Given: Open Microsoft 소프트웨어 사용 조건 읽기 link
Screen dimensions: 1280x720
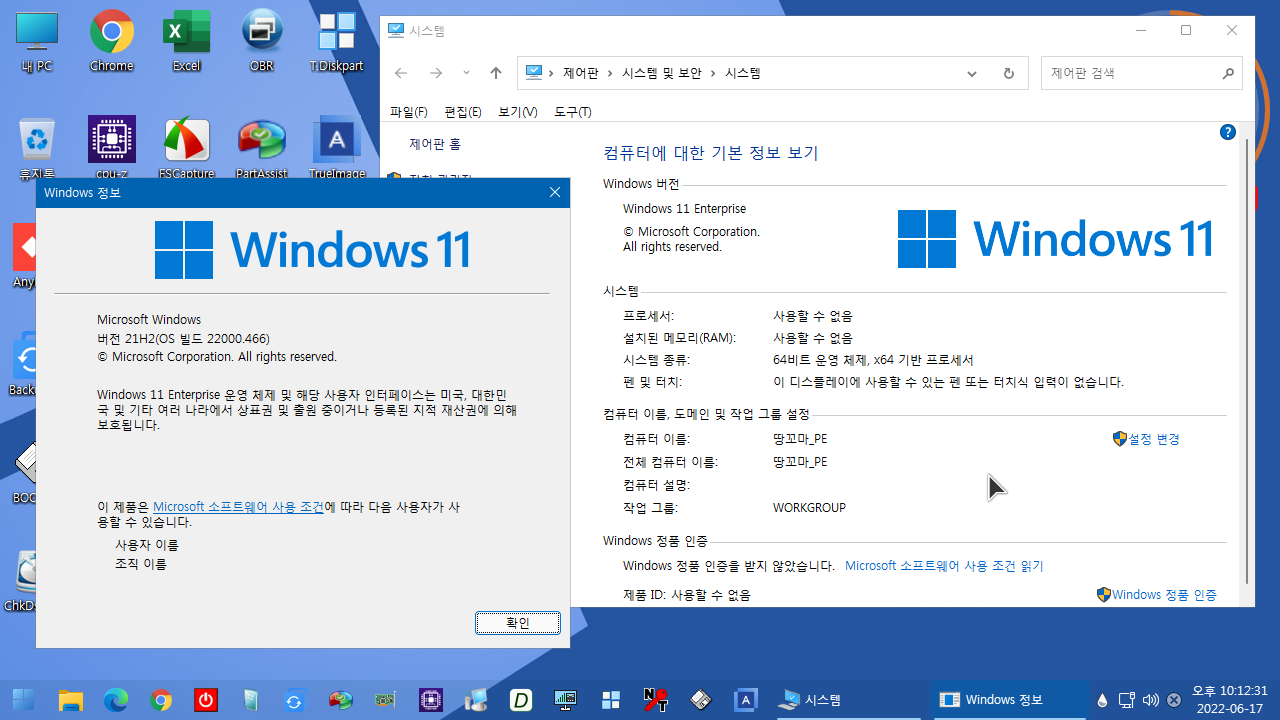Looking at the screenshot, I should [944, 566].
